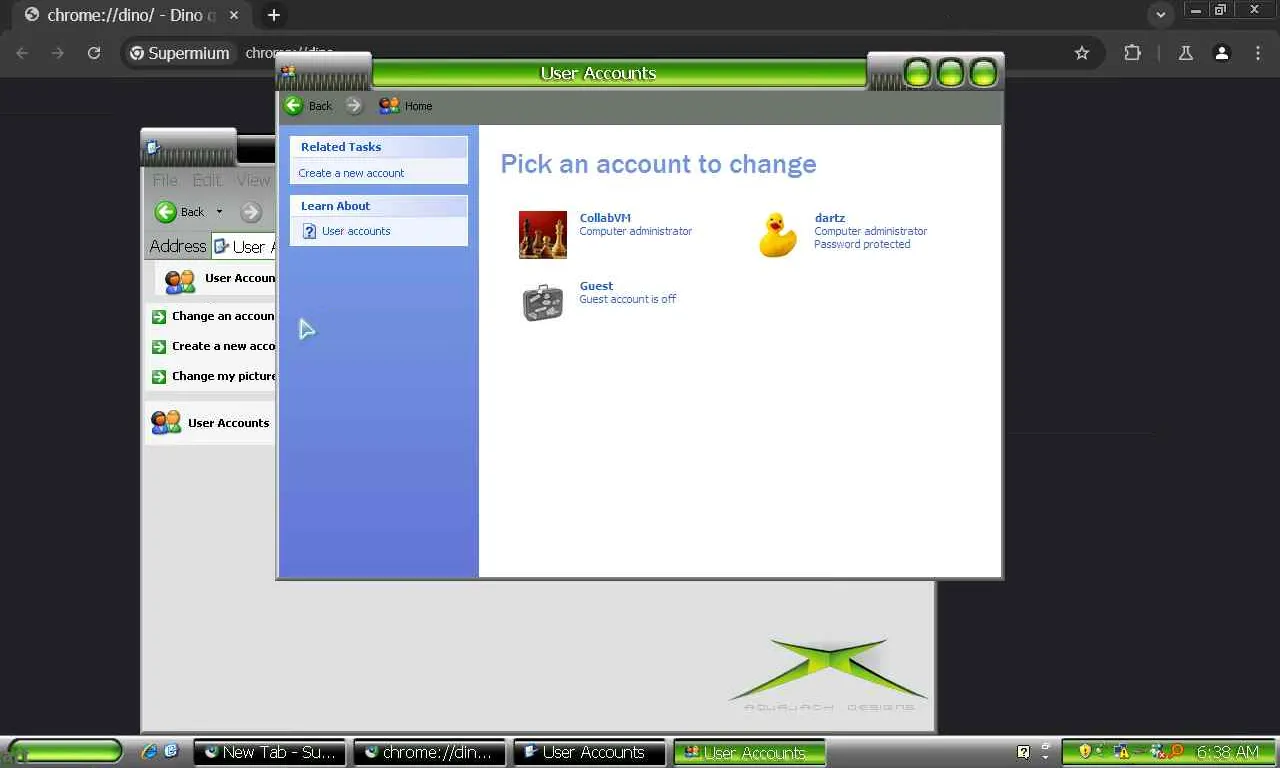Click the taskbar help question-mark icon
The image size is (1280, 768).
point(1023,752)
